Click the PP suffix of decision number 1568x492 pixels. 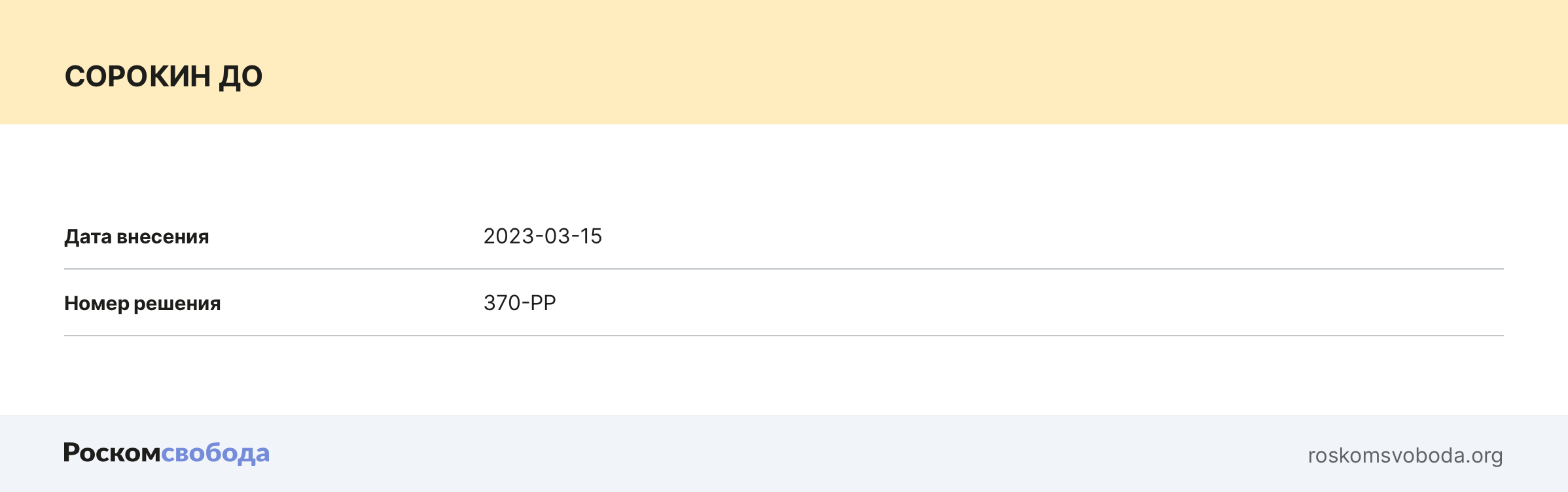(543, 303)
